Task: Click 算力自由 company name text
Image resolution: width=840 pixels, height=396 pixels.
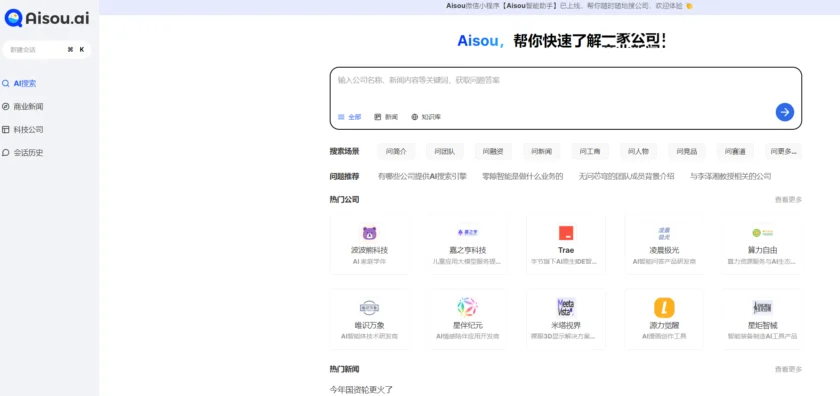Action: (x=762, y=250)
